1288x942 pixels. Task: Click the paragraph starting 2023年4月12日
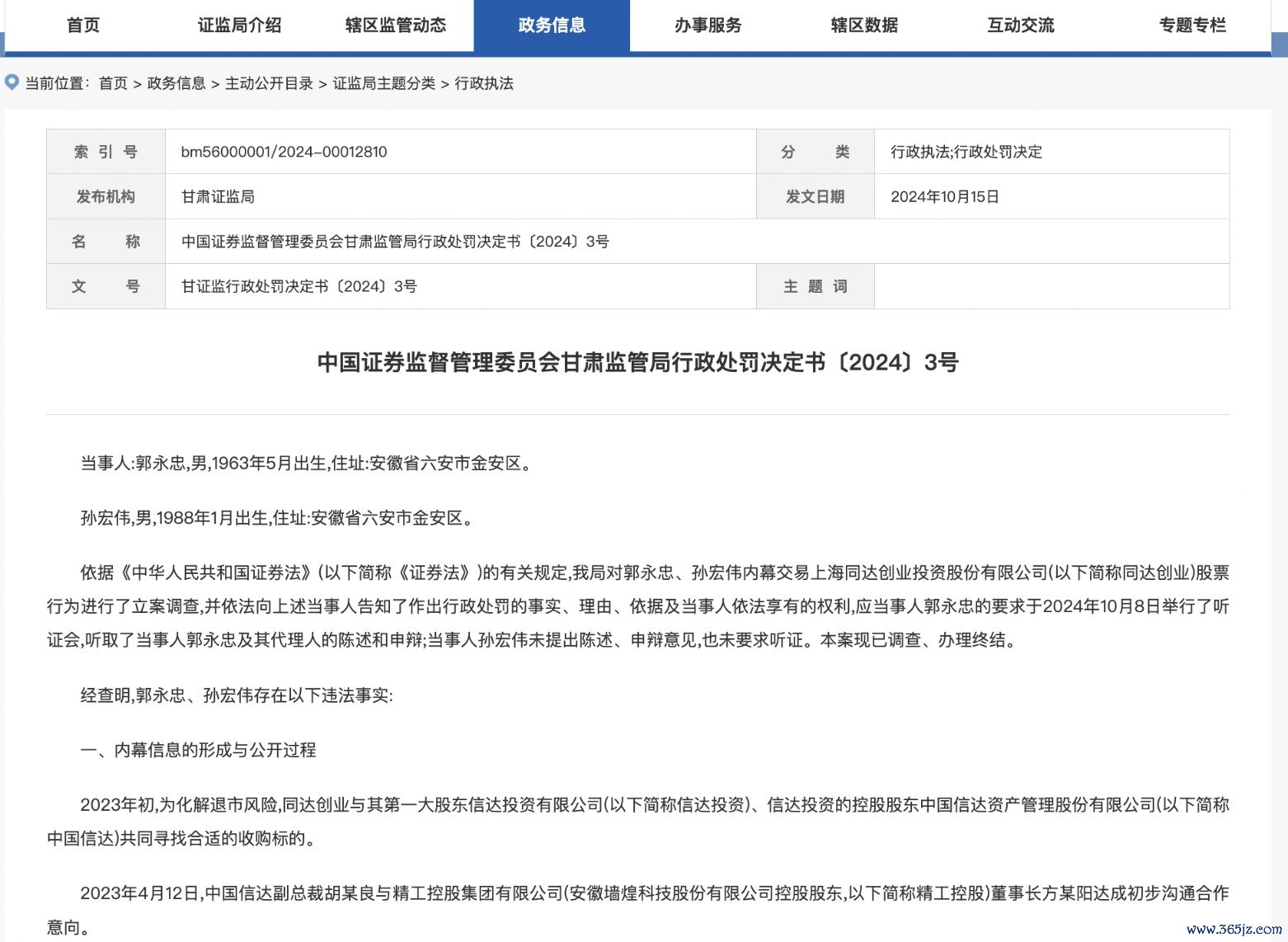pyautogui.click(x=638, y=910)
